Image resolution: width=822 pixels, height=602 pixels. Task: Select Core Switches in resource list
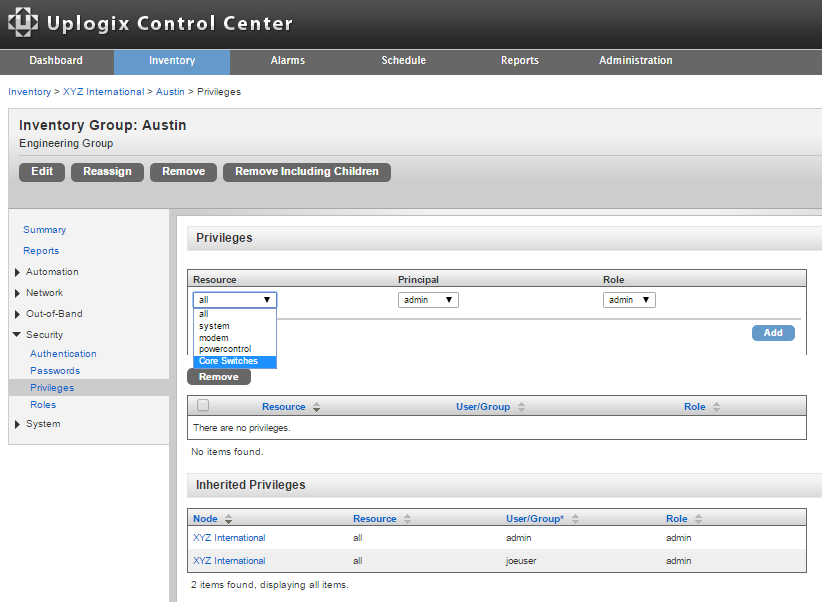click(234, 361)
